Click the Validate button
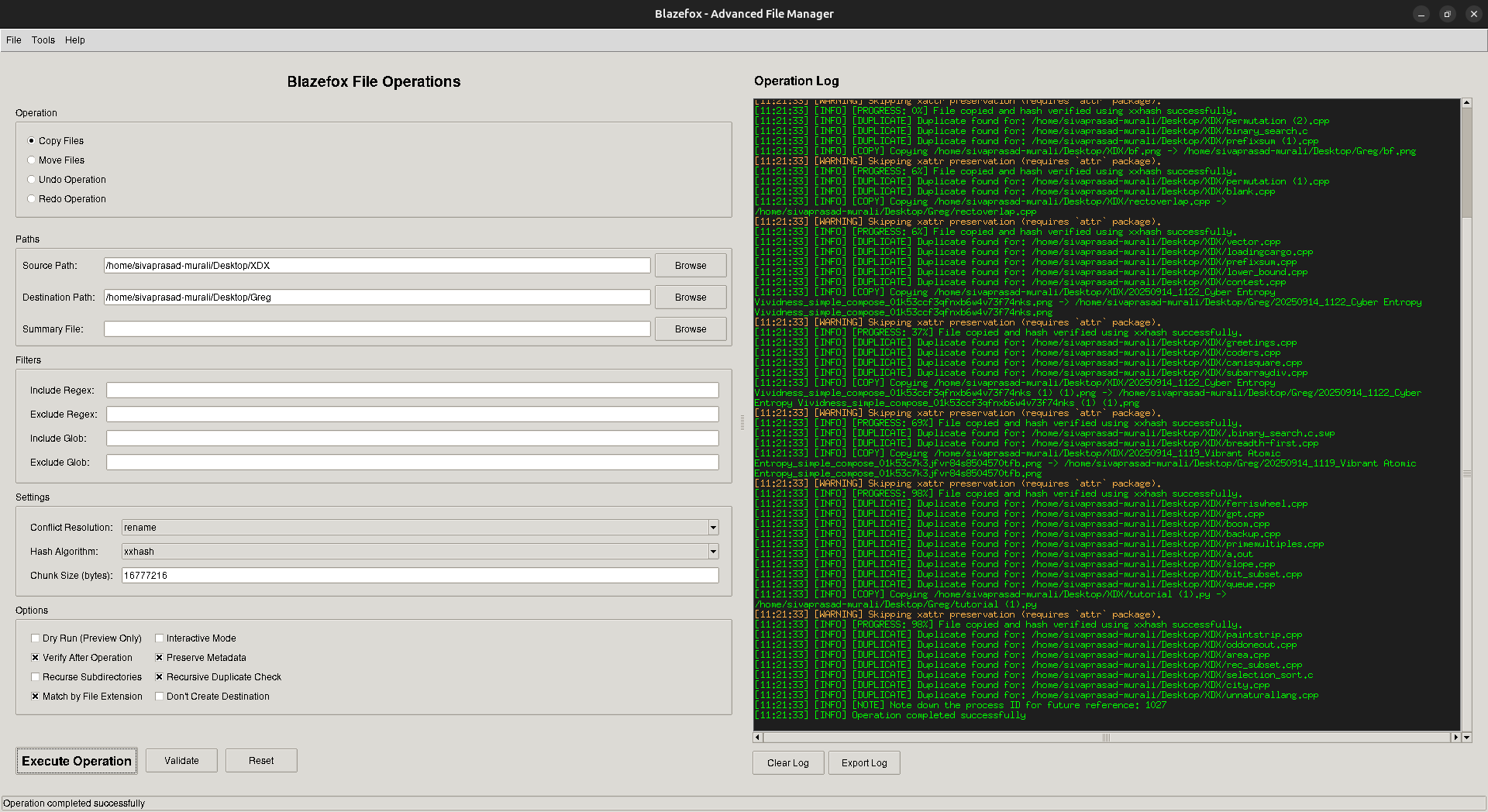 click(181, 761)
